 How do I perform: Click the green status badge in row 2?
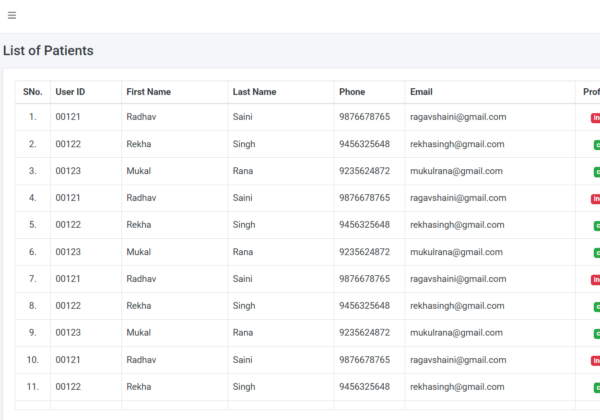click(596, 144)
